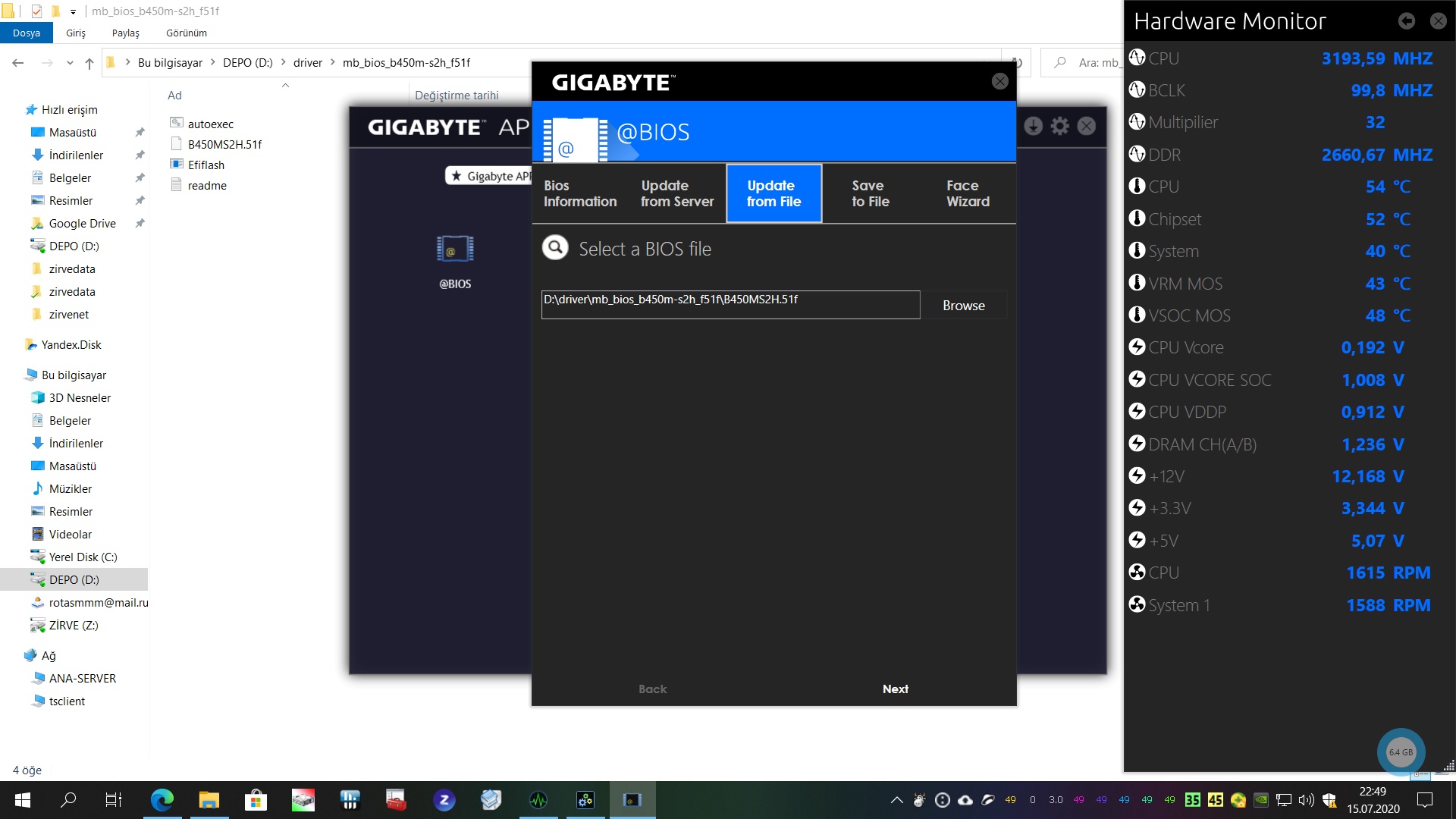Open volume control in system tray

click(1306, 799)
